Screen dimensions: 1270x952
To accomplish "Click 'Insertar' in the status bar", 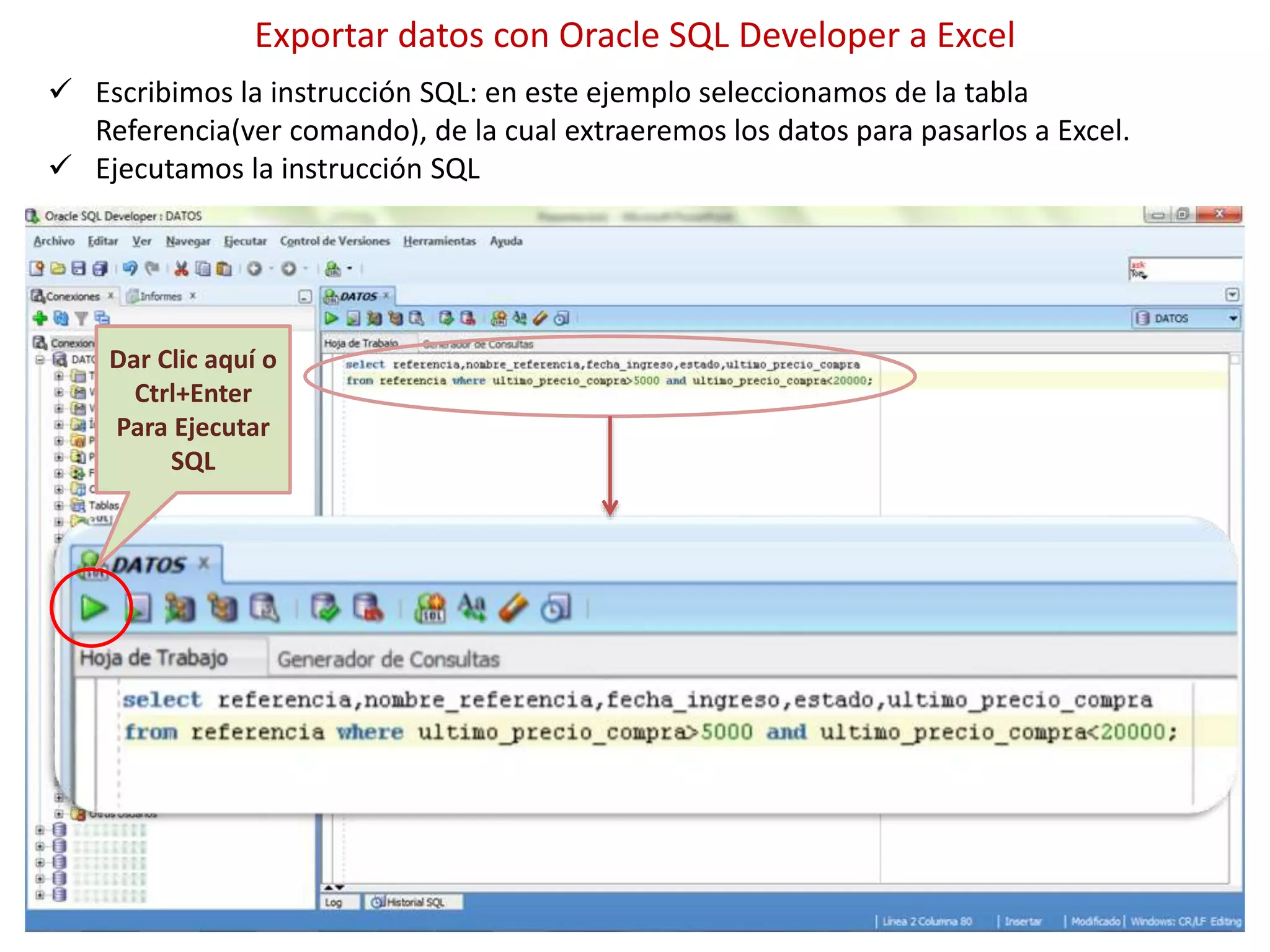I will 1023,922.
